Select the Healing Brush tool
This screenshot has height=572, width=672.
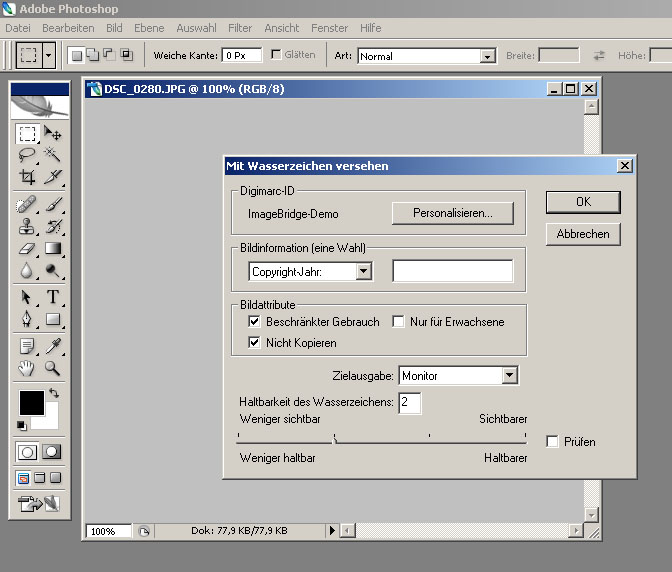tap(27, 204)
